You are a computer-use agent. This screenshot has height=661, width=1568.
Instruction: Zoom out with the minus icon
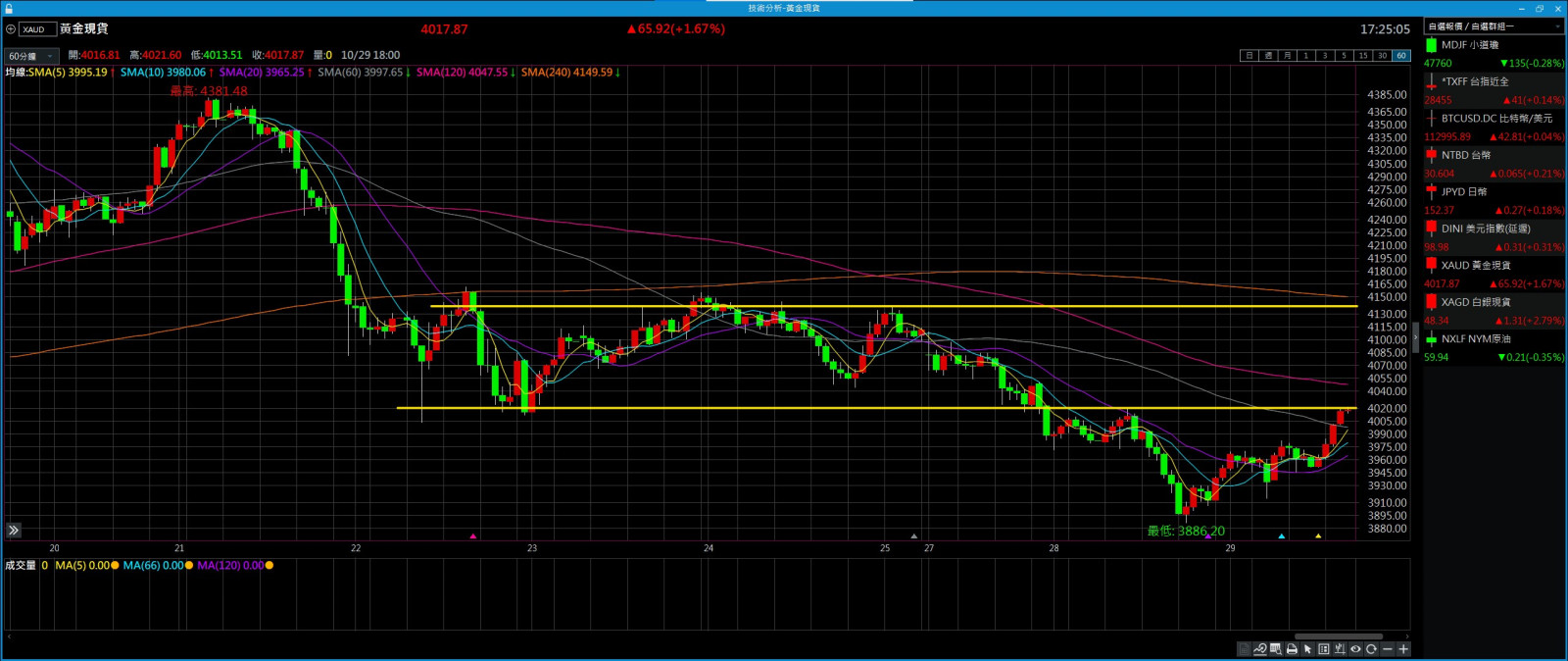click(1387, 649)
